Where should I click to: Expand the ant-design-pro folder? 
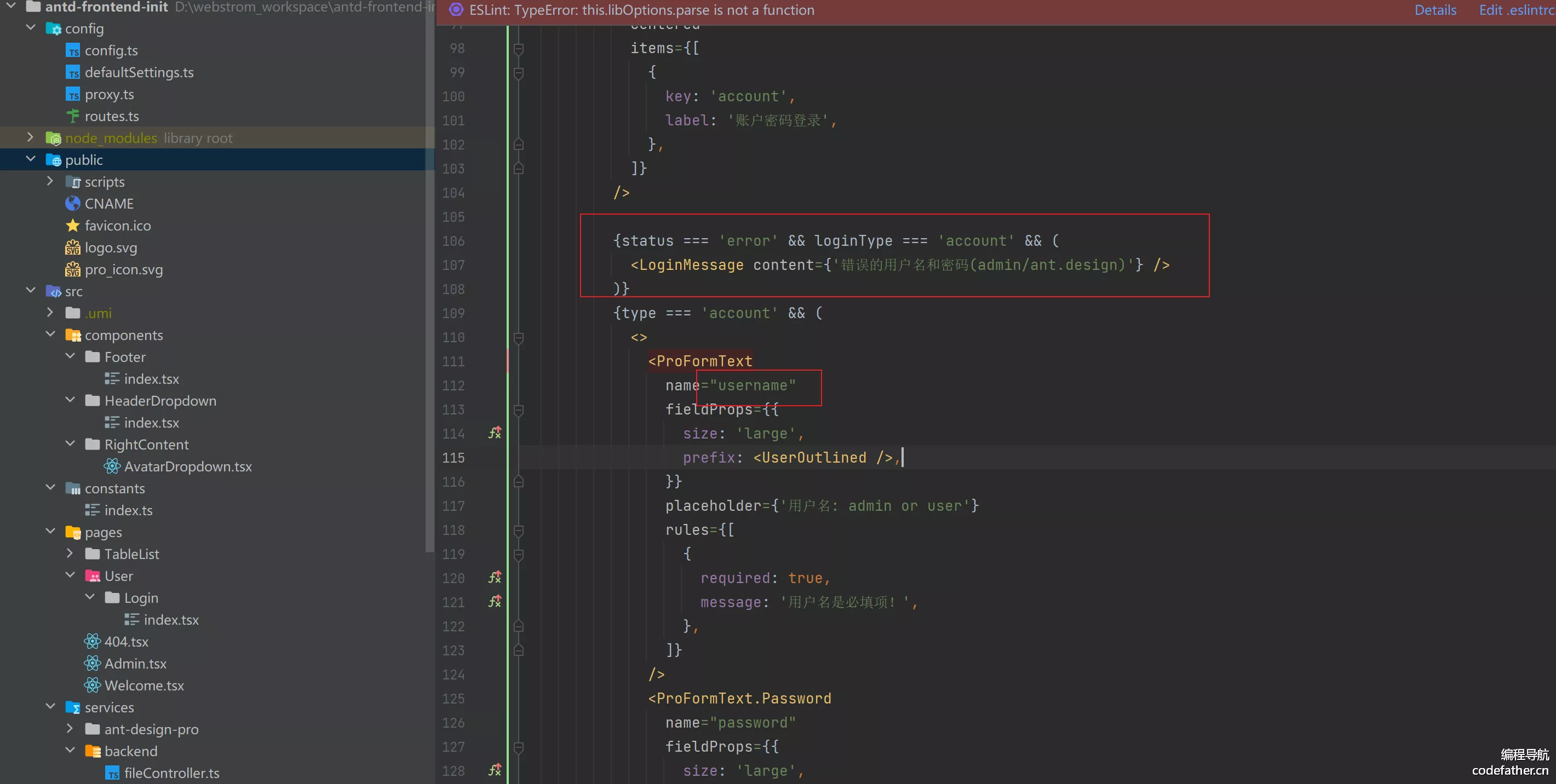[70, 729]
